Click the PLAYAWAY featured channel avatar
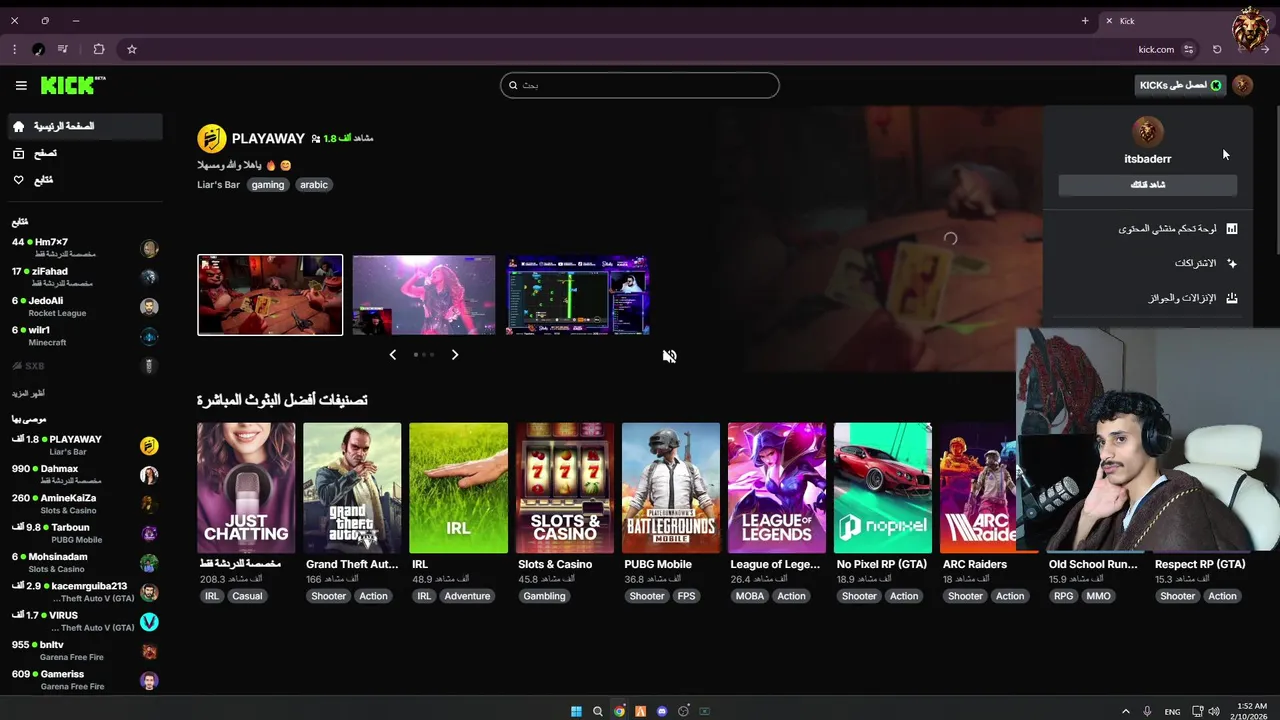 [212, 138]
